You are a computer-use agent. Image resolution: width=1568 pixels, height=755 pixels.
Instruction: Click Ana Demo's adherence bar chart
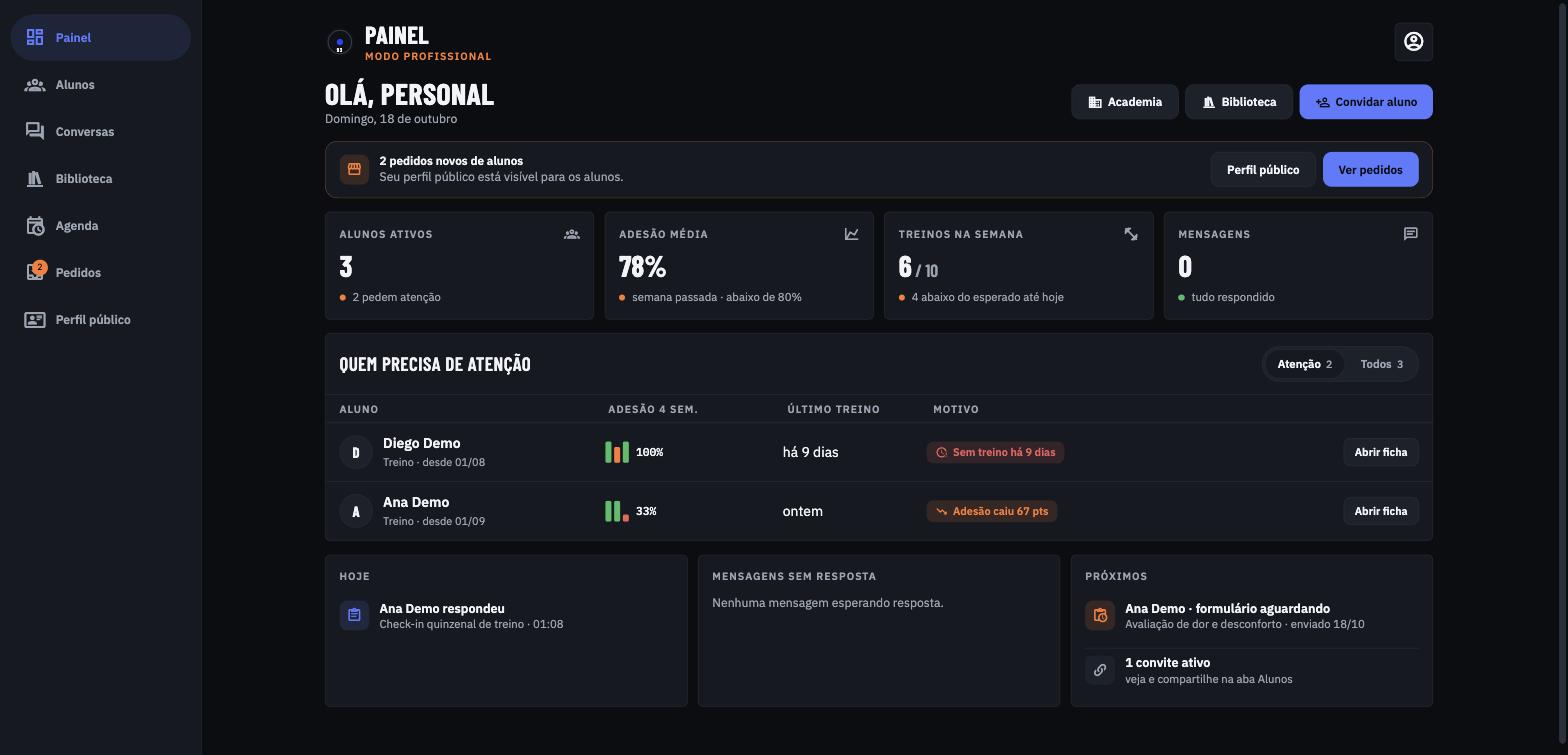click(617, 511)
